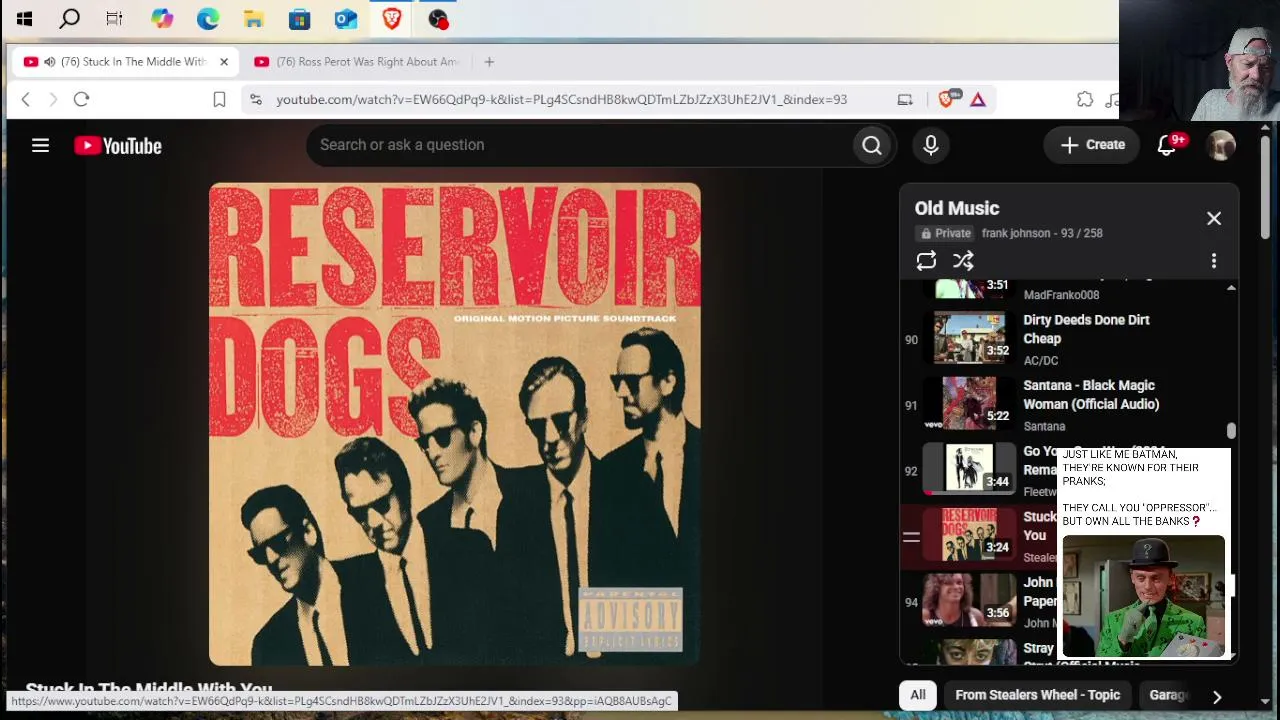Open Microsoft Store from the taskbar

(299, 18)
